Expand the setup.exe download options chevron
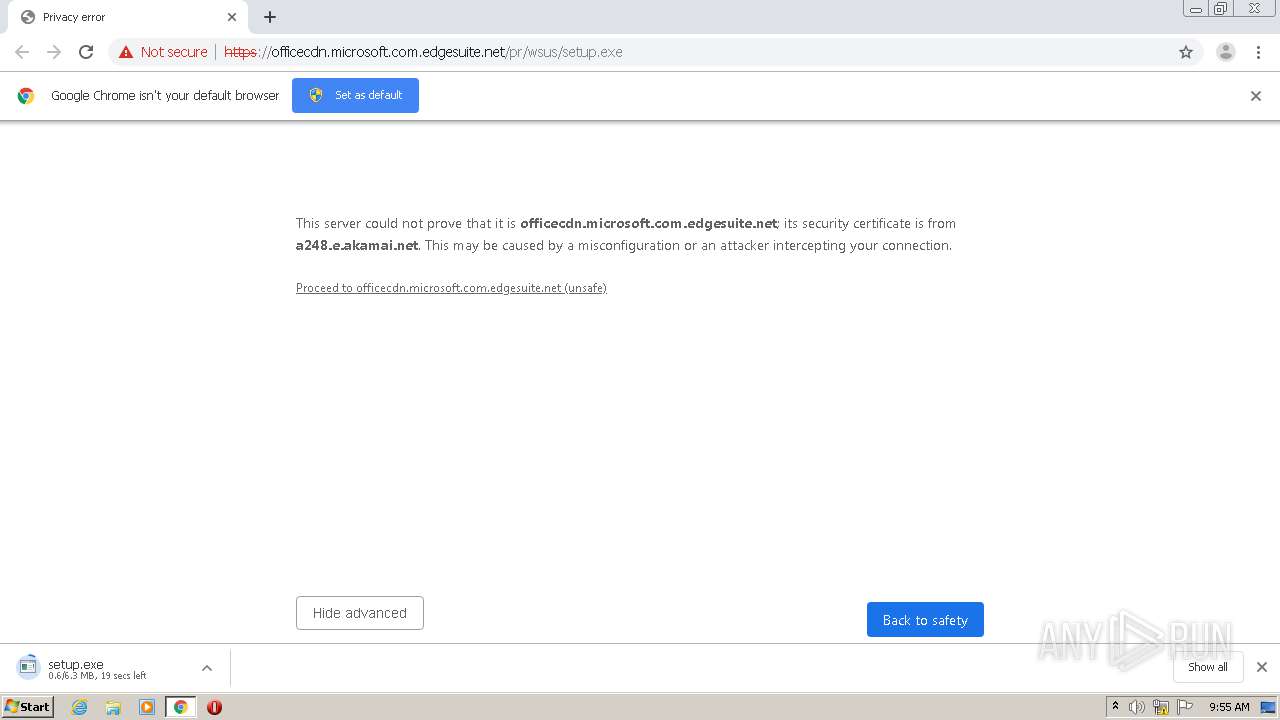The image size is (1280, 720). pos(207,668)
